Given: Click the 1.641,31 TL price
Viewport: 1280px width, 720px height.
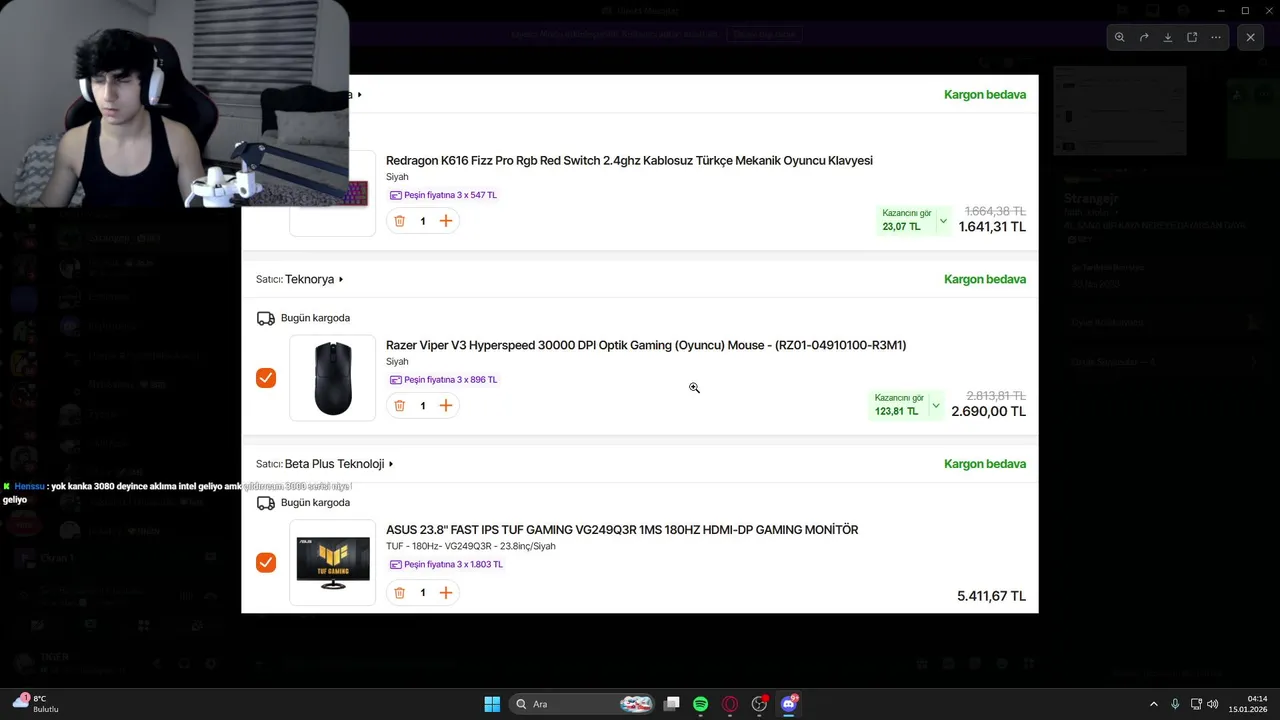Looking at the screenshot, I should click(992, 227).
